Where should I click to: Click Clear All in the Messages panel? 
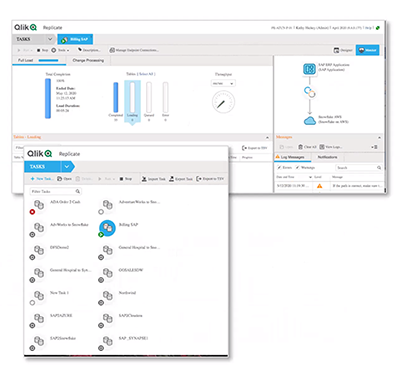(x=307, y=147)
